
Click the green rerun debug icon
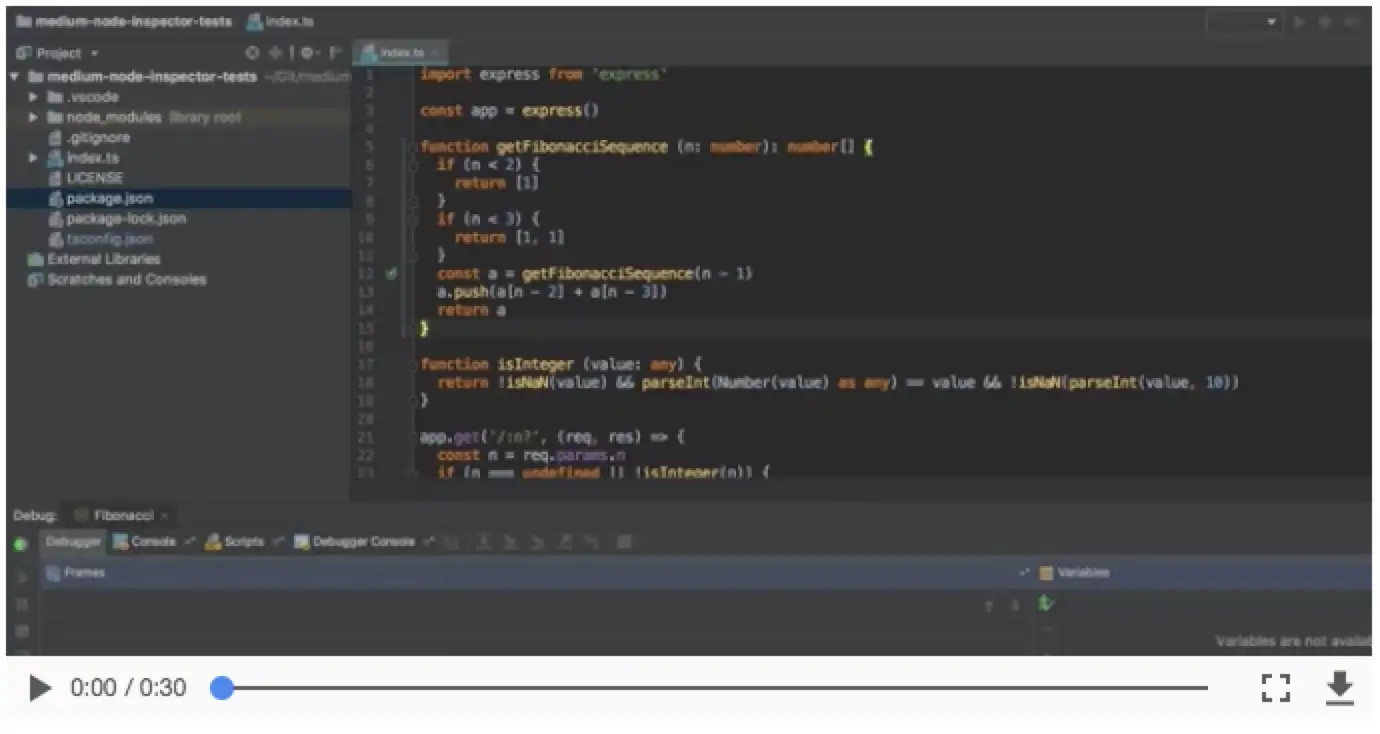tap(20, 545)
